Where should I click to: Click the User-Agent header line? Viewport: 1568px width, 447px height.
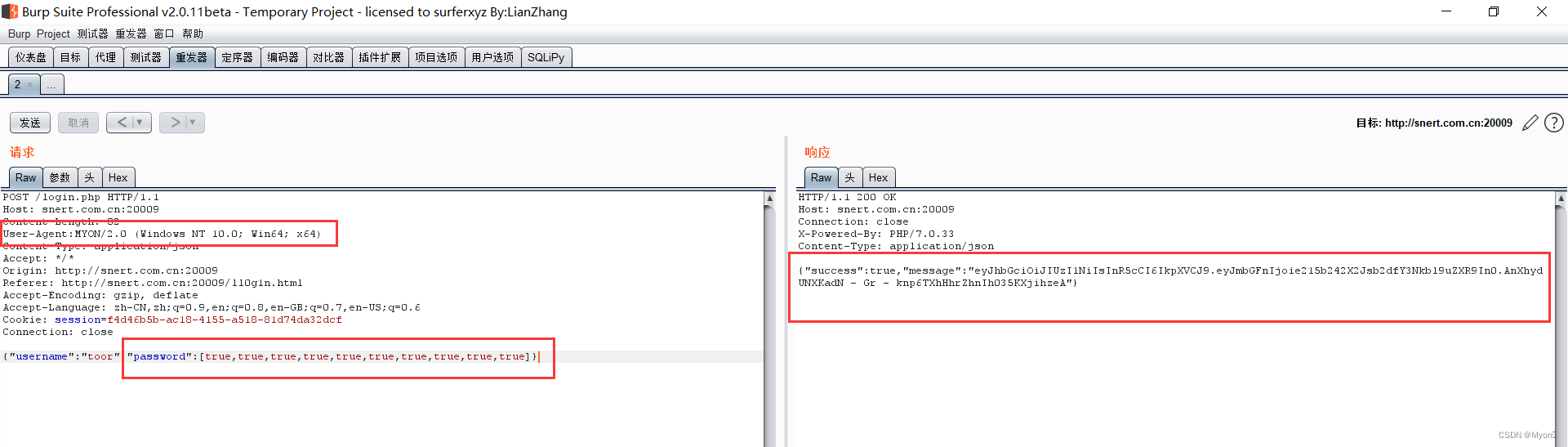click(x=162, y=234)
